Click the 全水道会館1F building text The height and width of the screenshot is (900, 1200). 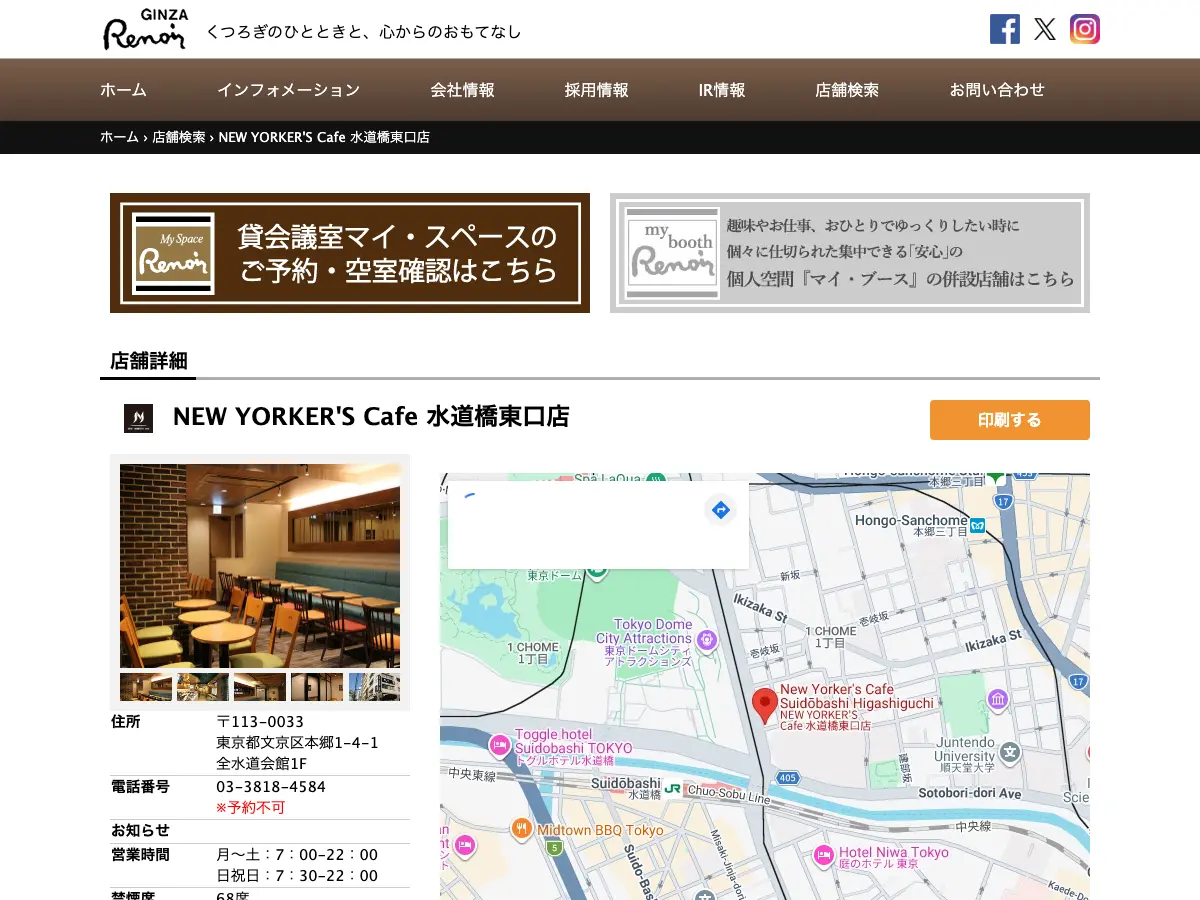point(261,764)
